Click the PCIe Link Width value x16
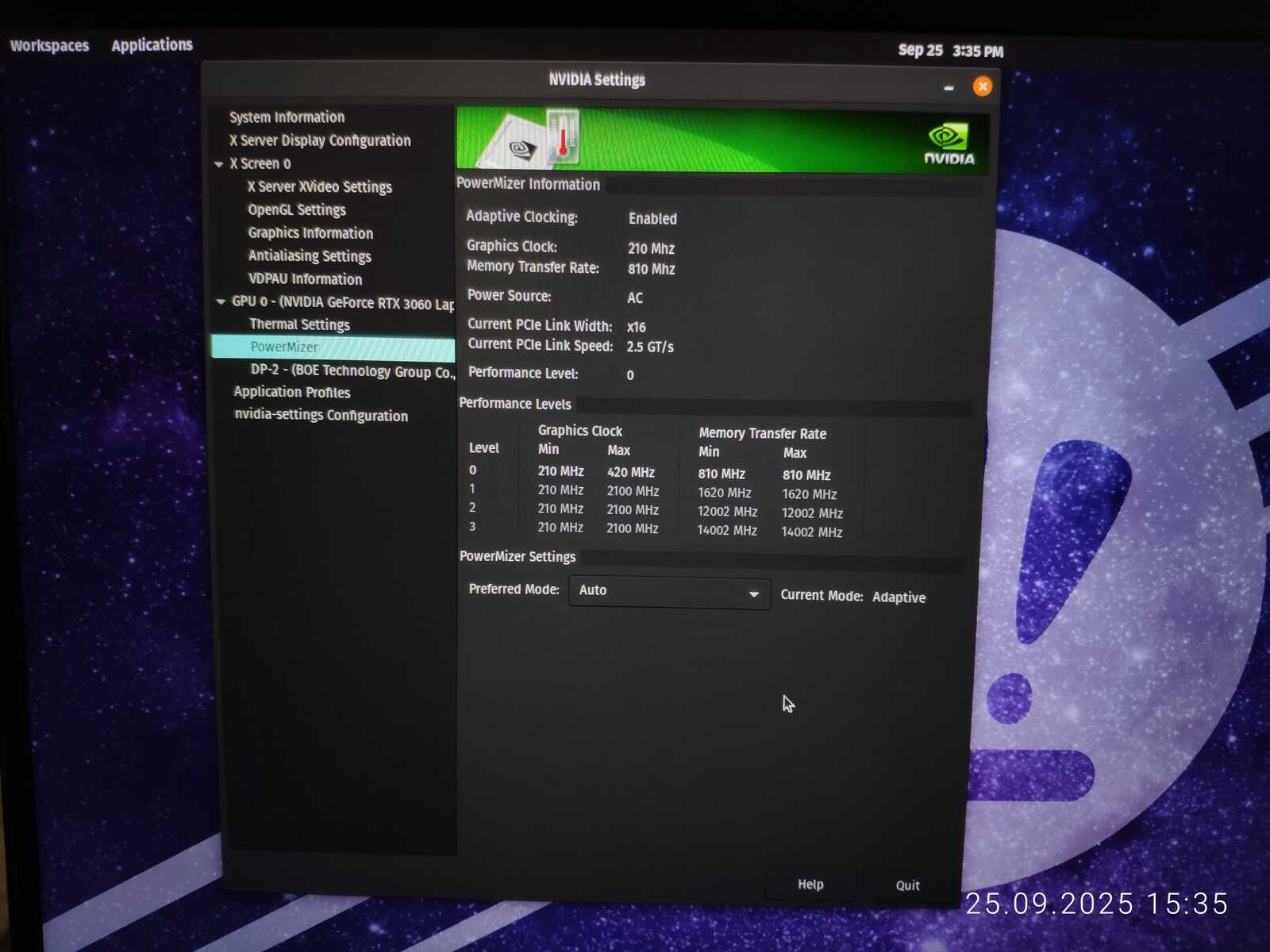Viewport: 1270px width, 952px height. click(x=636, y=327)
